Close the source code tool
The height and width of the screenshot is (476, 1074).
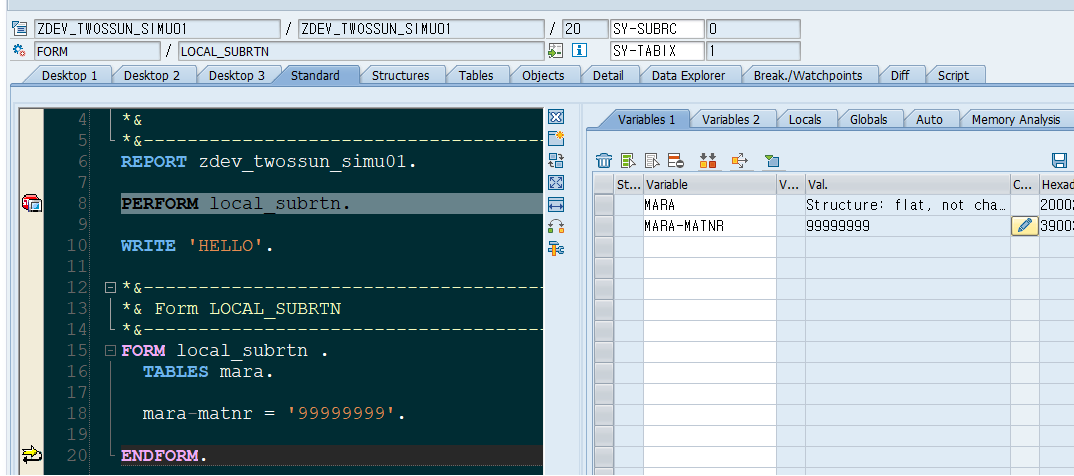point(556,117)
